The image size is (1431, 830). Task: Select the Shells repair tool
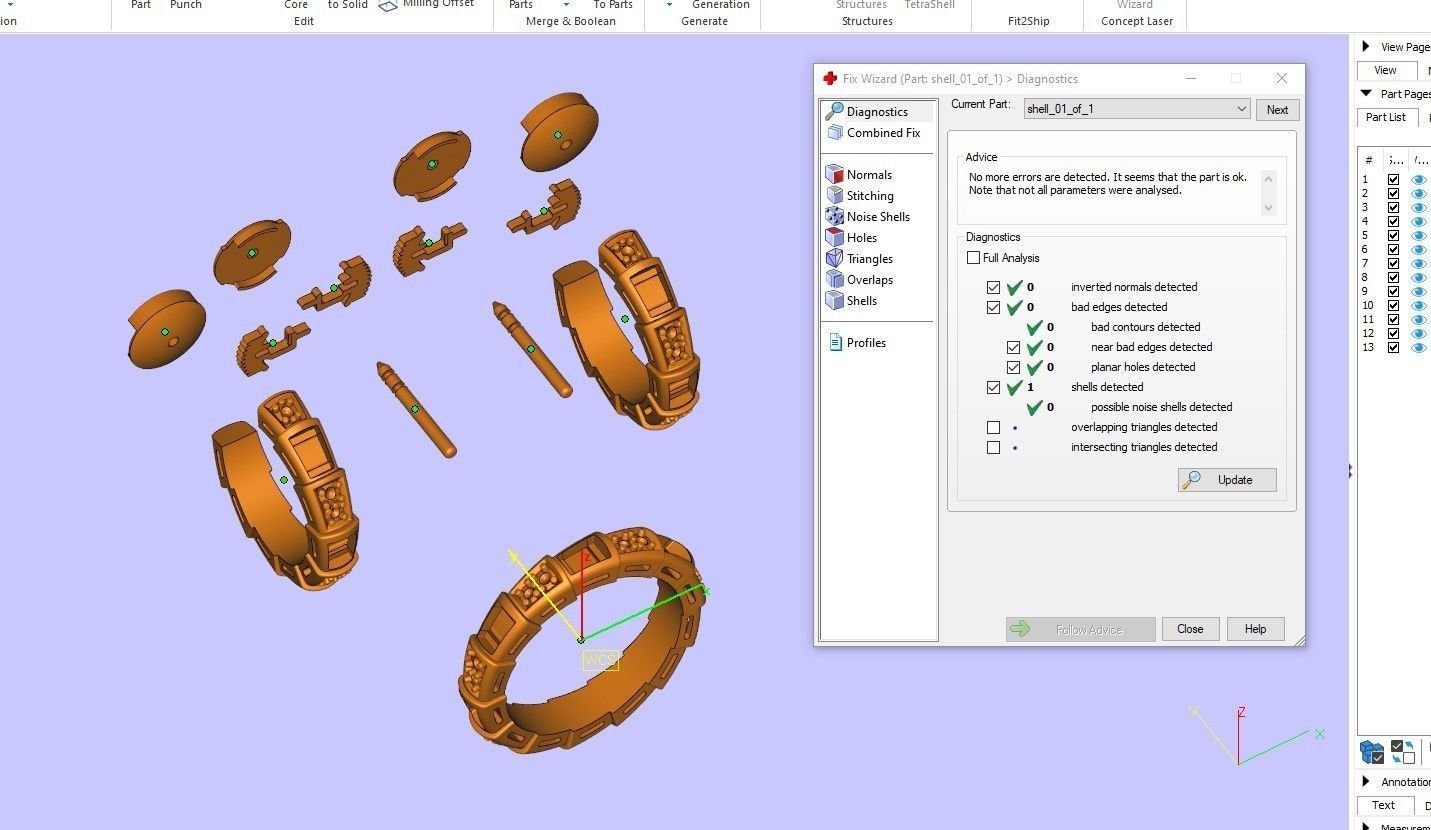851,300
